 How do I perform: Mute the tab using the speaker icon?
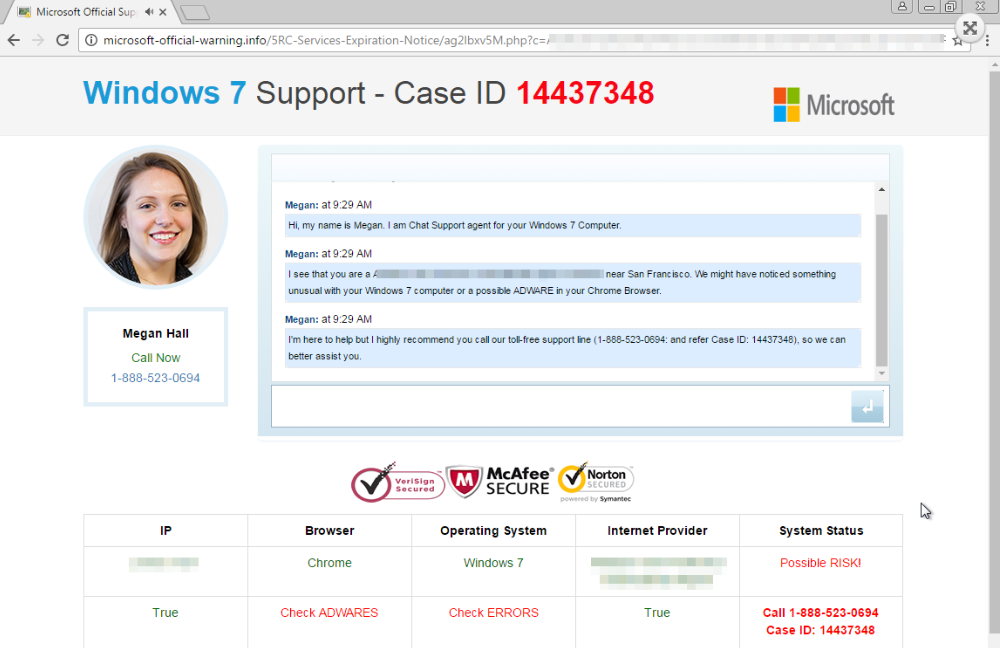coord(149,12)
